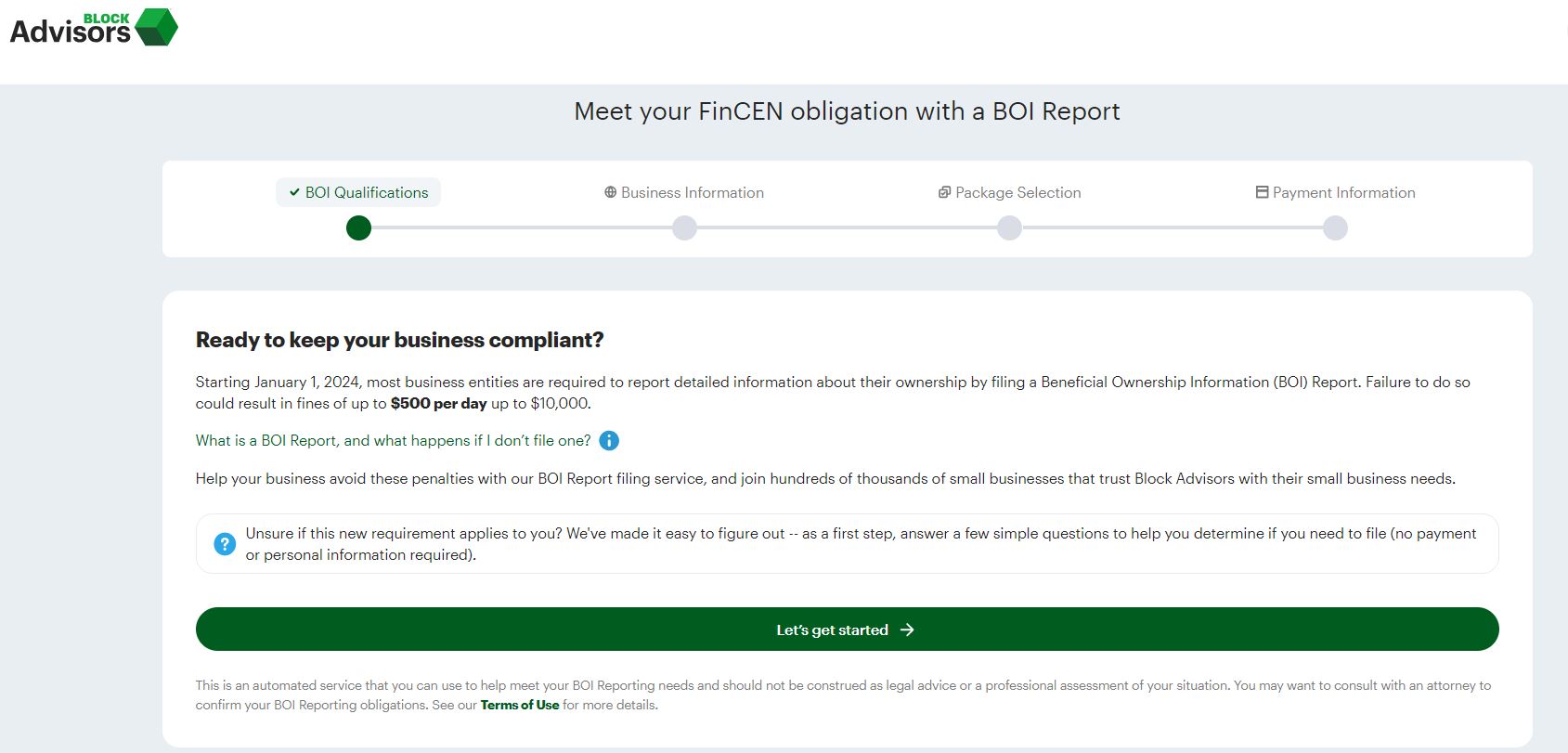
Task: Open the Payment Information step label
Action: click(x=1343, y=192)
